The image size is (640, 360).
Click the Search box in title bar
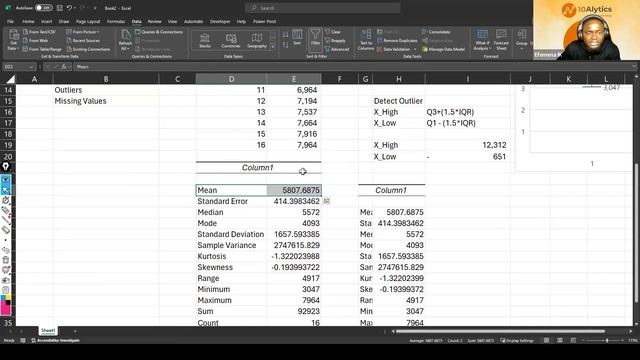(x=322, y=8)
